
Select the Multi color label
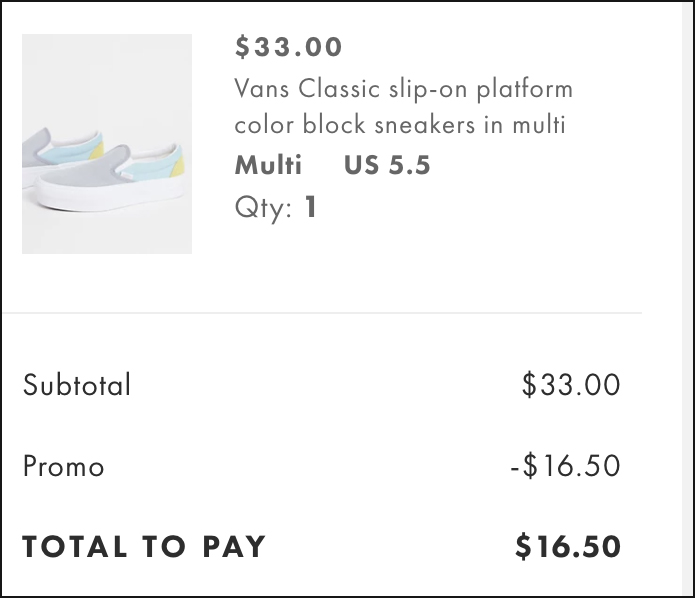coord(268,165)
